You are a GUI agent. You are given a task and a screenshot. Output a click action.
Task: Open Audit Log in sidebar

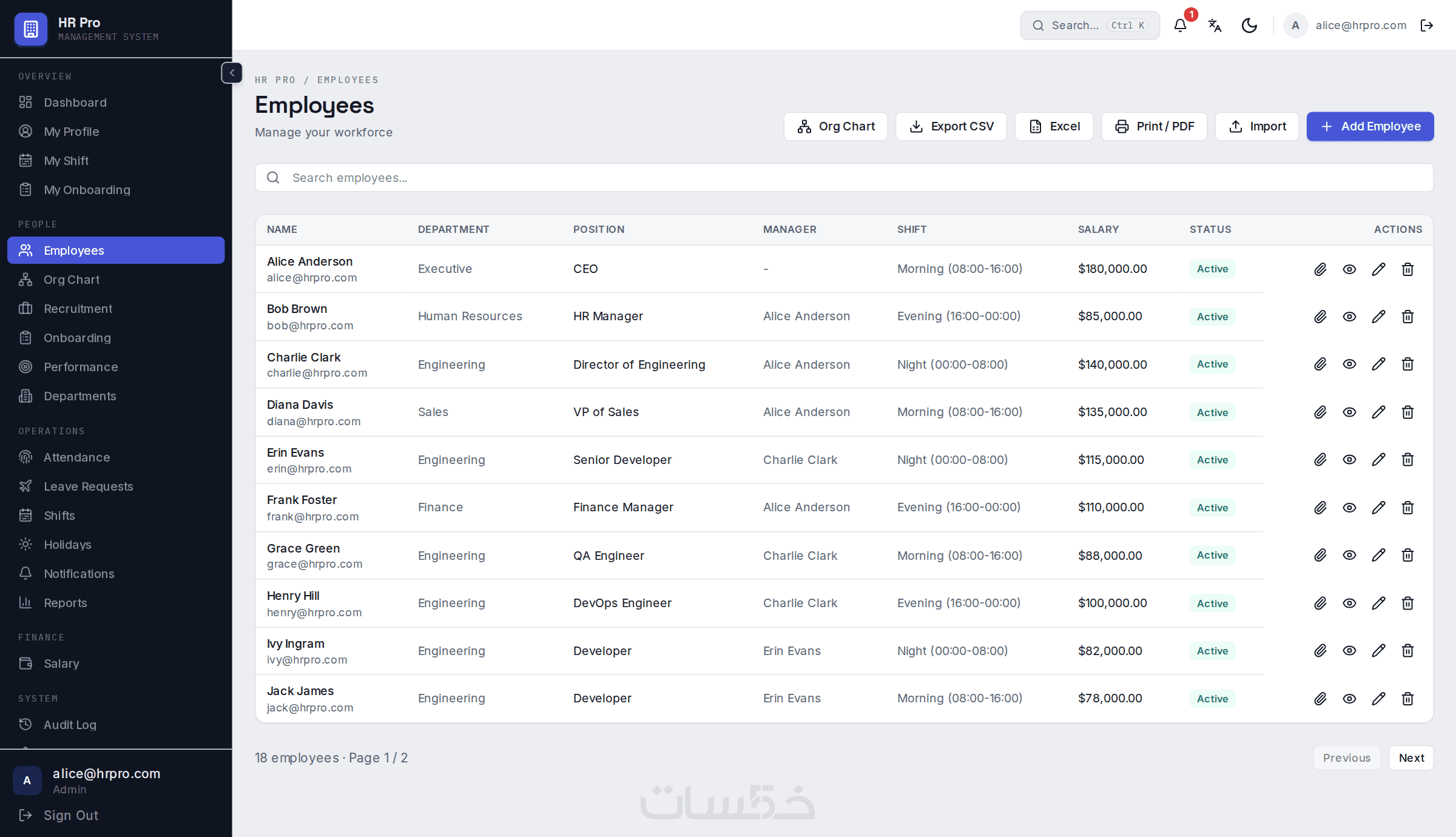tap(116, 725)
